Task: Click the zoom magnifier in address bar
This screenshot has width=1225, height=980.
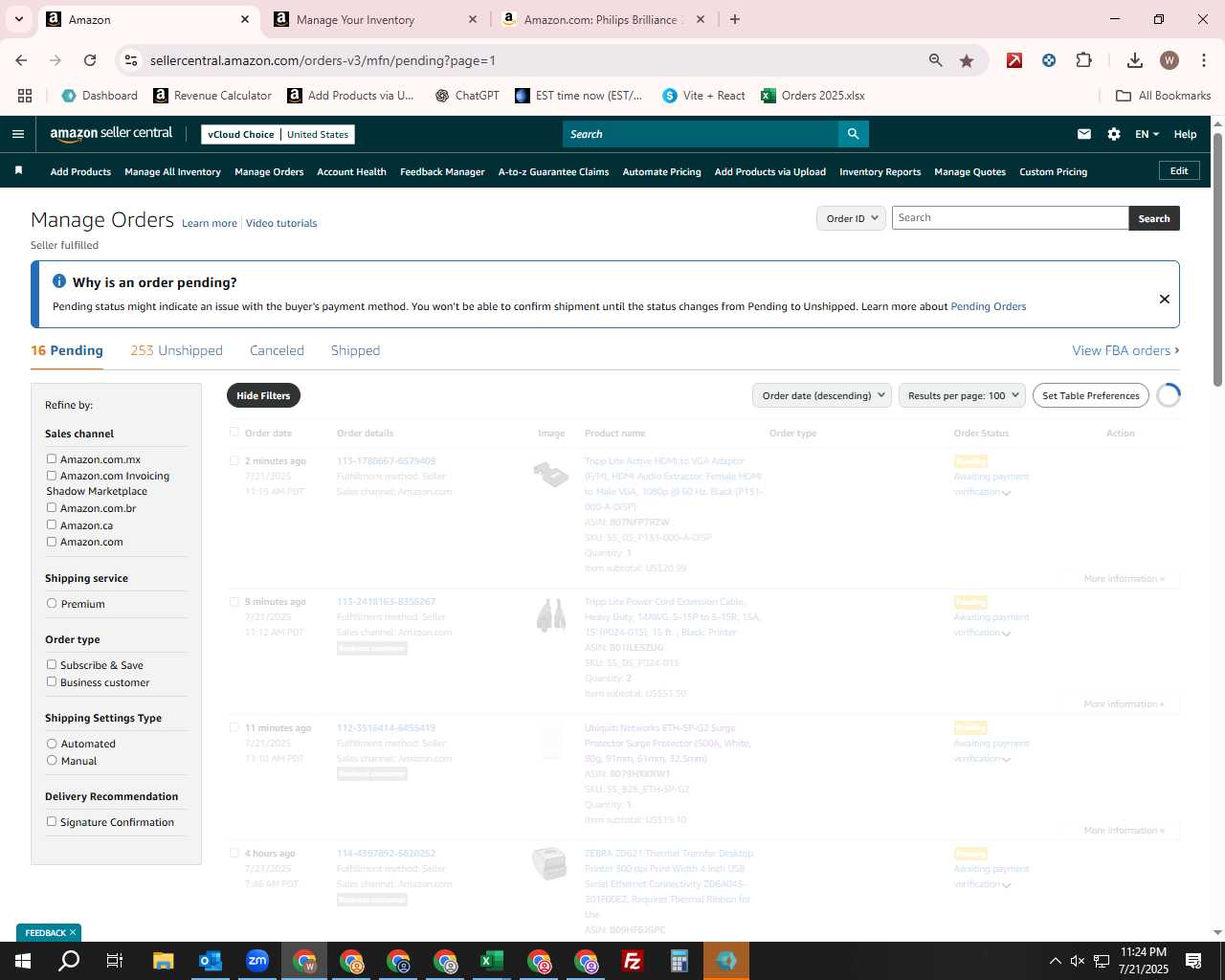Action: pyautogui.click(x=936, y=60)
